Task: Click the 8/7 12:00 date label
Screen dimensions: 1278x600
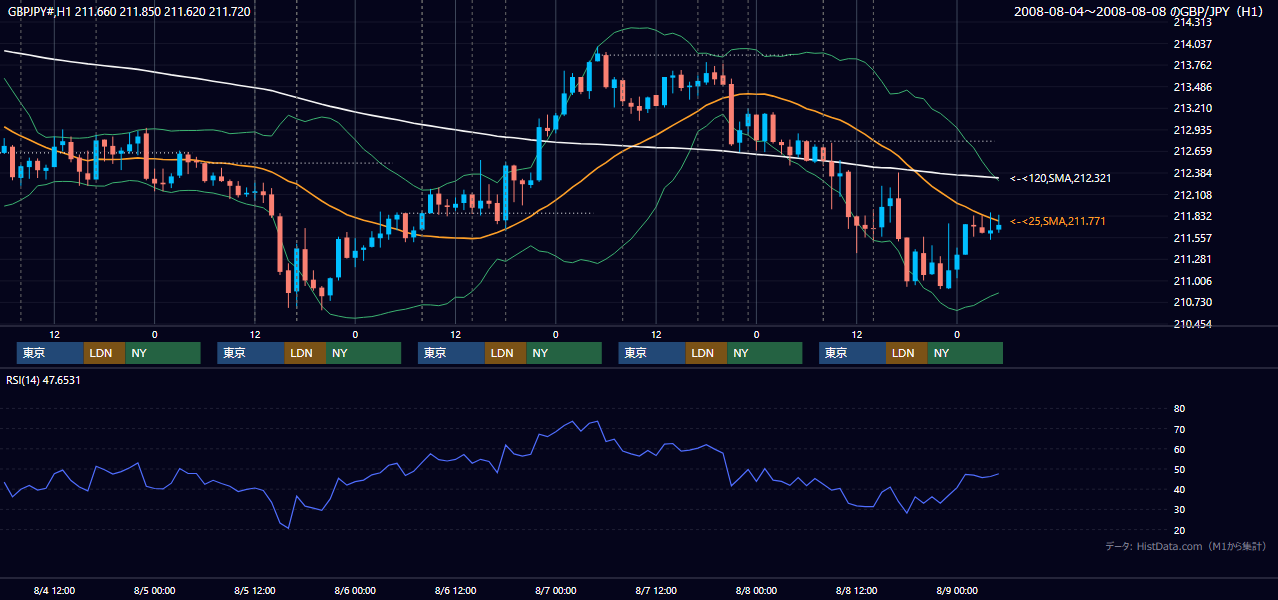Action: (x=656, y=590)
